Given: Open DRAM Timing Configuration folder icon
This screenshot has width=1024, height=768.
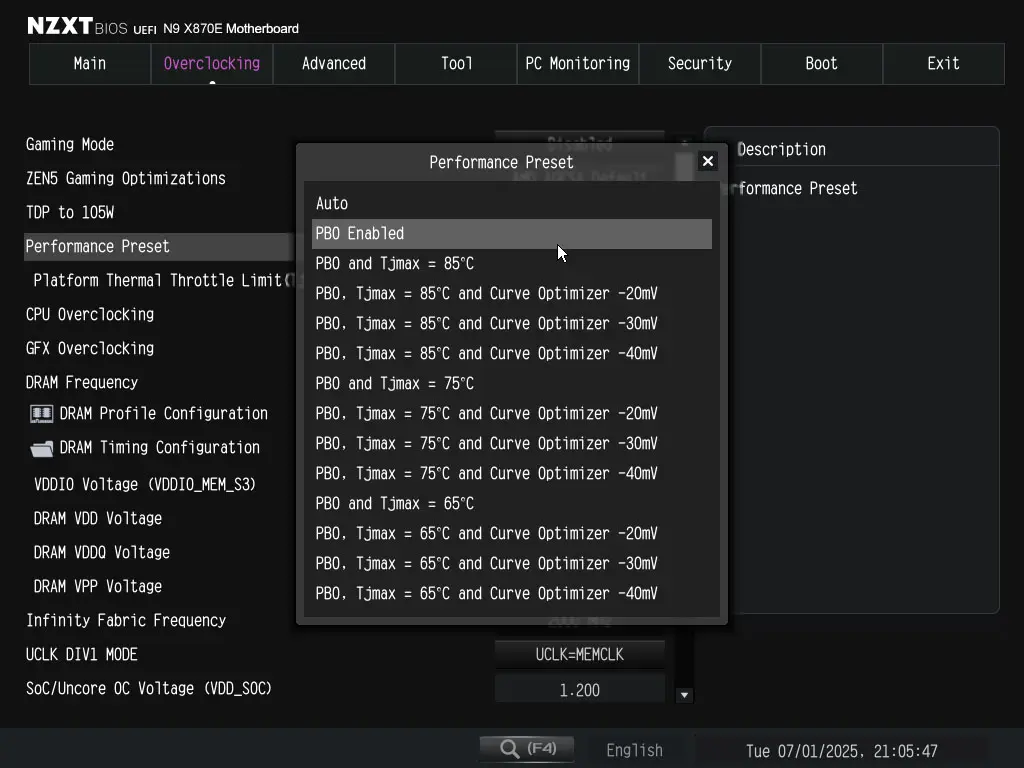Looking at the screenshot, I should click(41, 448).
